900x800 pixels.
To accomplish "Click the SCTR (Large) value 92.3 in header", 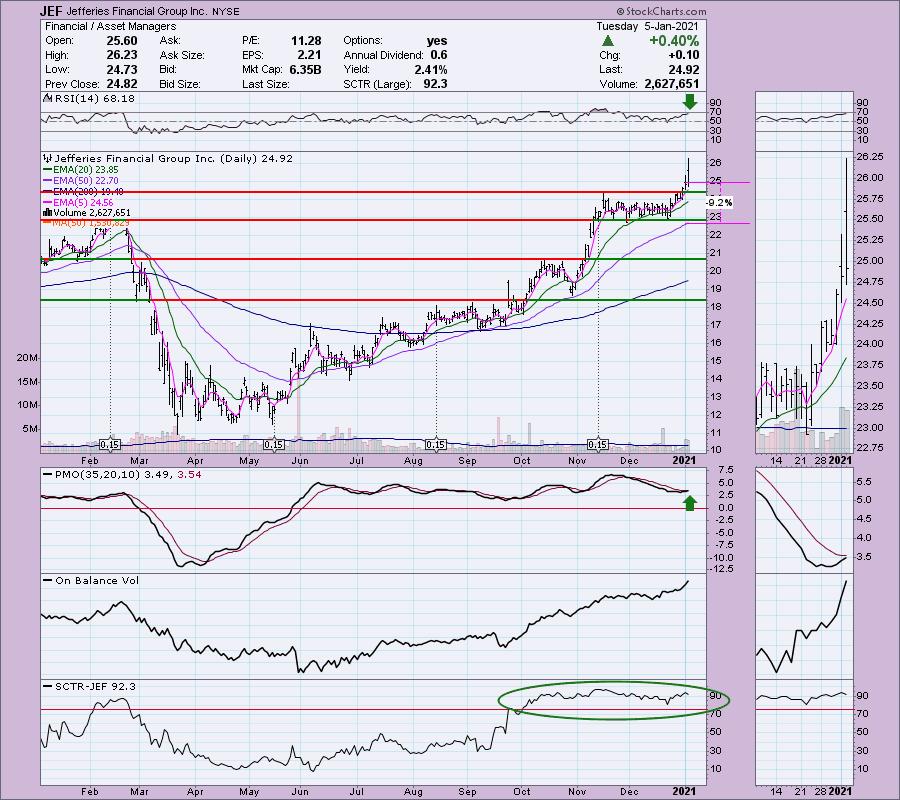I will pyautogui.click(x=435, y=84).
